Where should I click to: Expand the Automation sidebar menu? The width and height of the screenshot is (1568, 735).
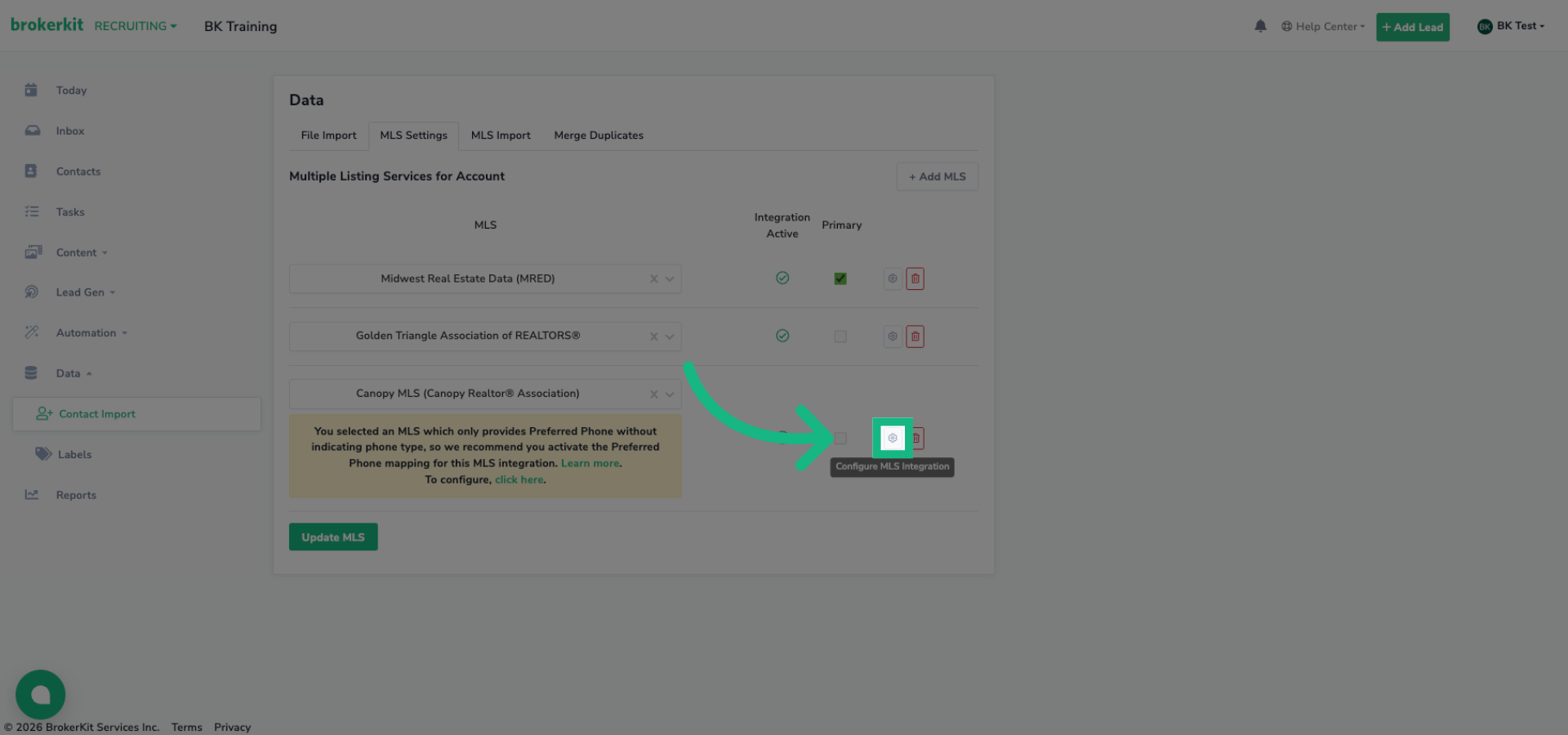pyautogui.click(x=91, y=332)
